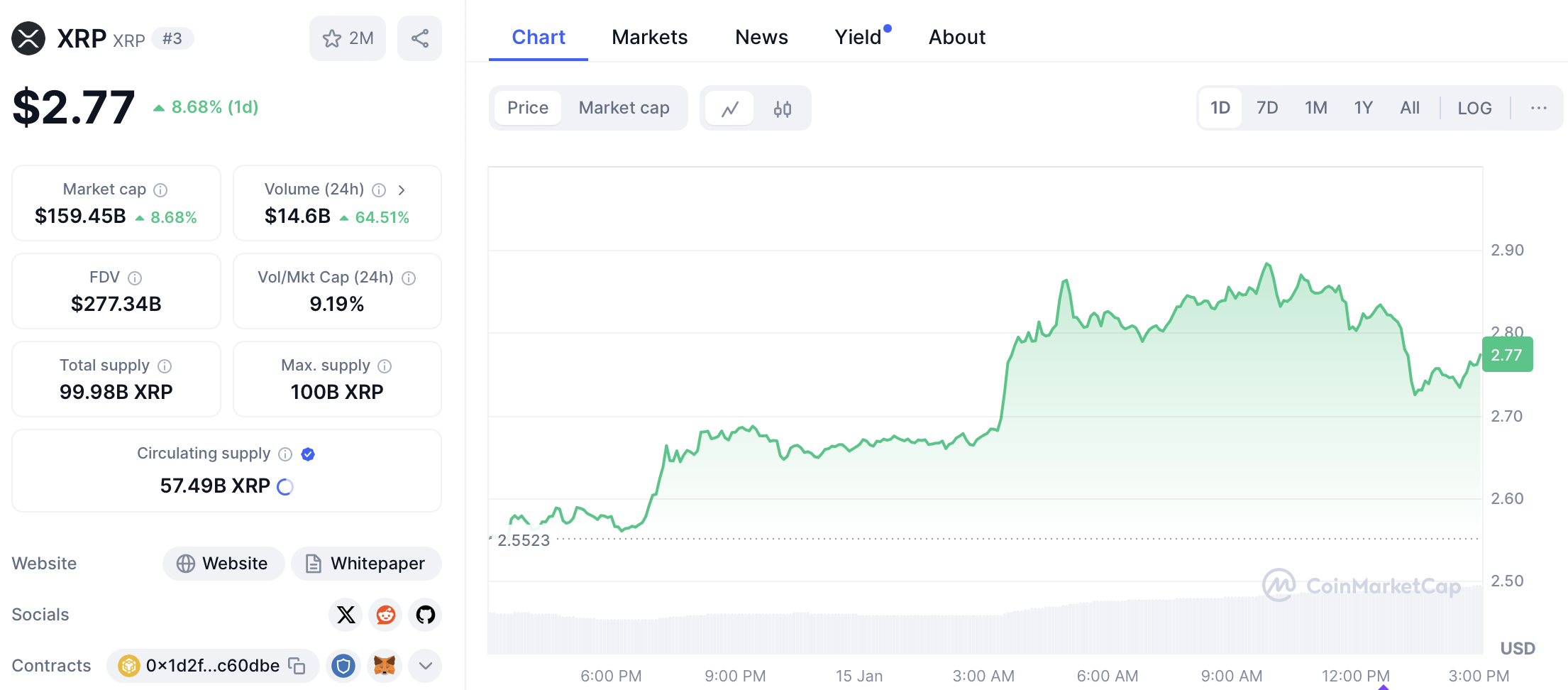Click the 57.49B XRP circulating supply value
1568x690 pixels.
point(215,486)
